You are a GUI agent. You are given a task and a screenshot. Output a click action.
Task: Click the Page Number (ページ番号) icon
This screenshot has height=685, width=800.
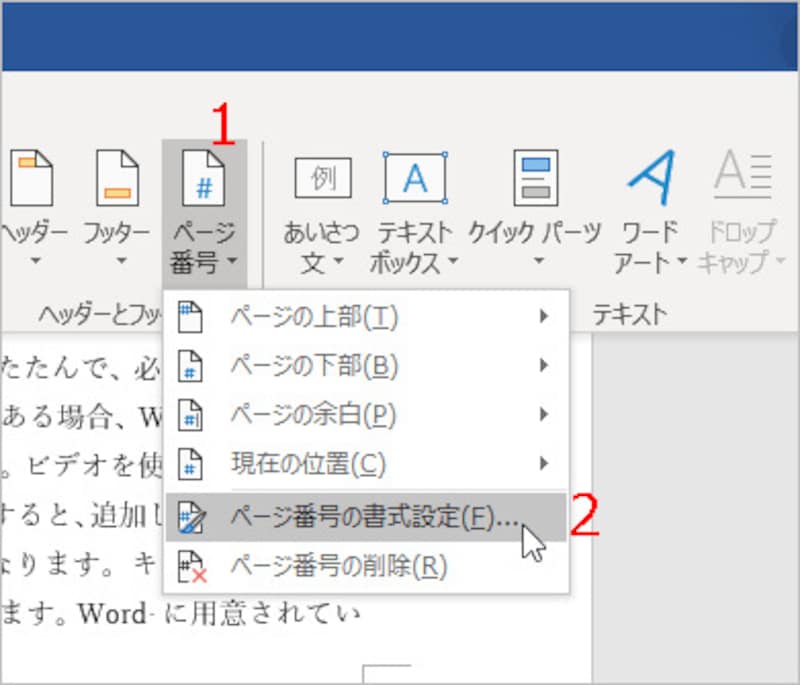coord(203,180)
